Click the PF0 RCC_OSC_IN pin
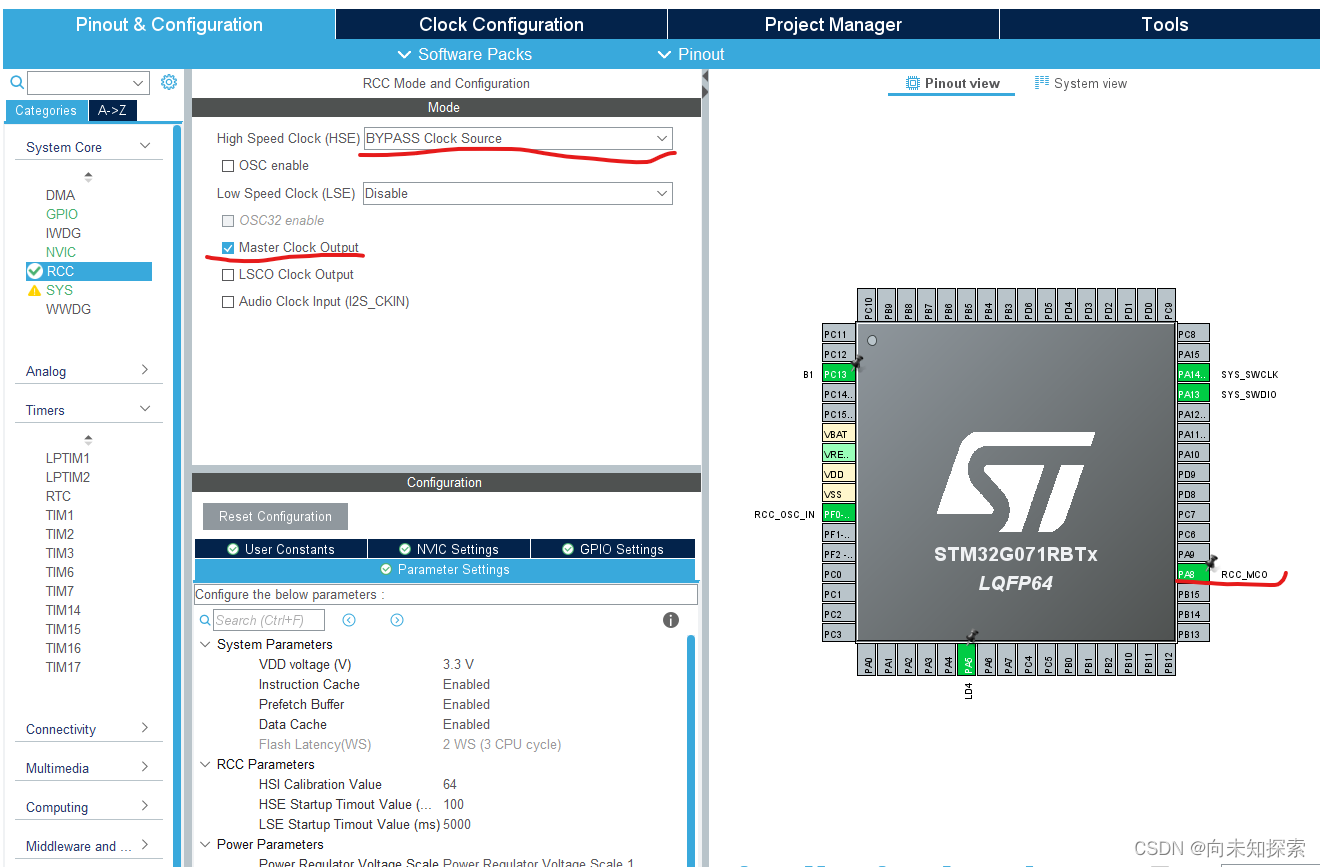This screenshot has height=867, width=1320. pos(838,514)
